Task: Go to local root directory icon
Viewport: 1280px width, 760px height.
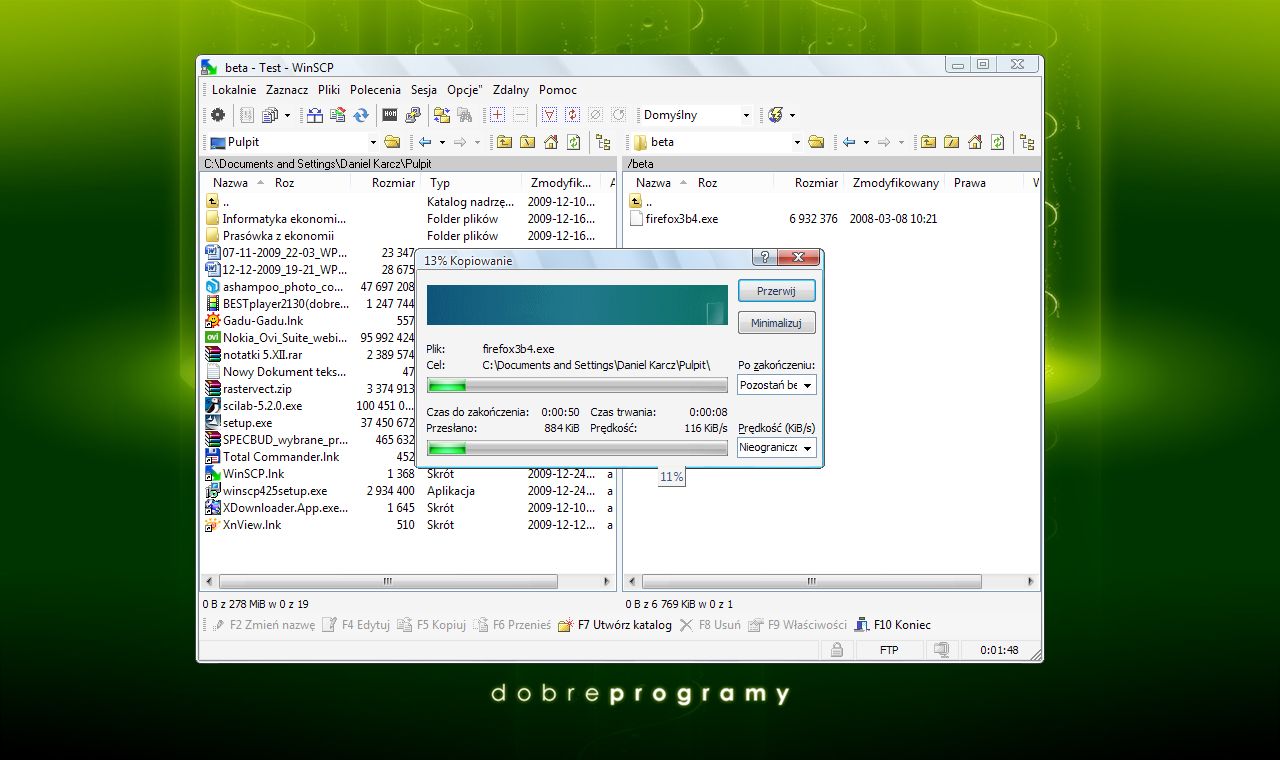Action: tap(527, 142)
